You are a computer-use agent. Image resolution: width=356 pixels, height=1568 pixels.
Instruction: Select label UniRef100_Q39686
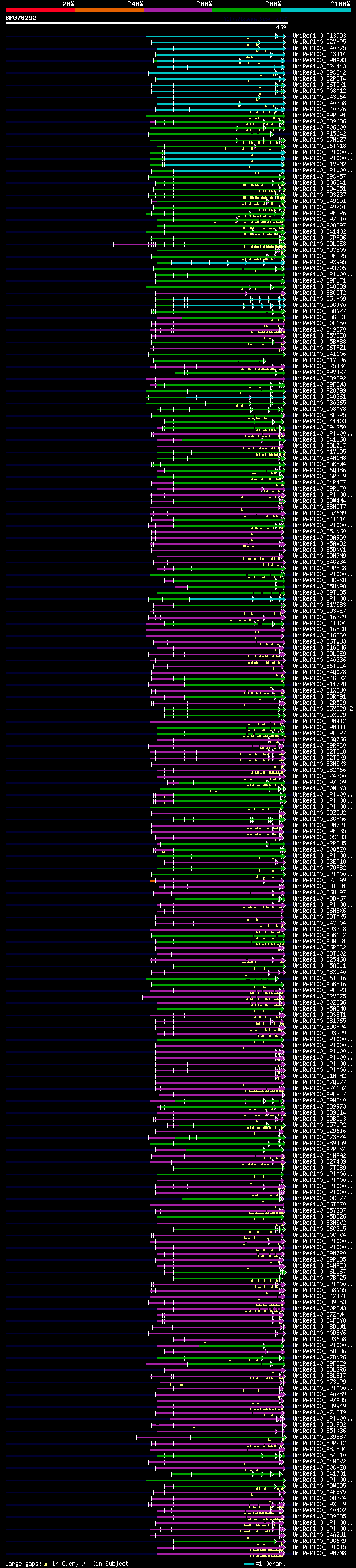pos(319,122)
